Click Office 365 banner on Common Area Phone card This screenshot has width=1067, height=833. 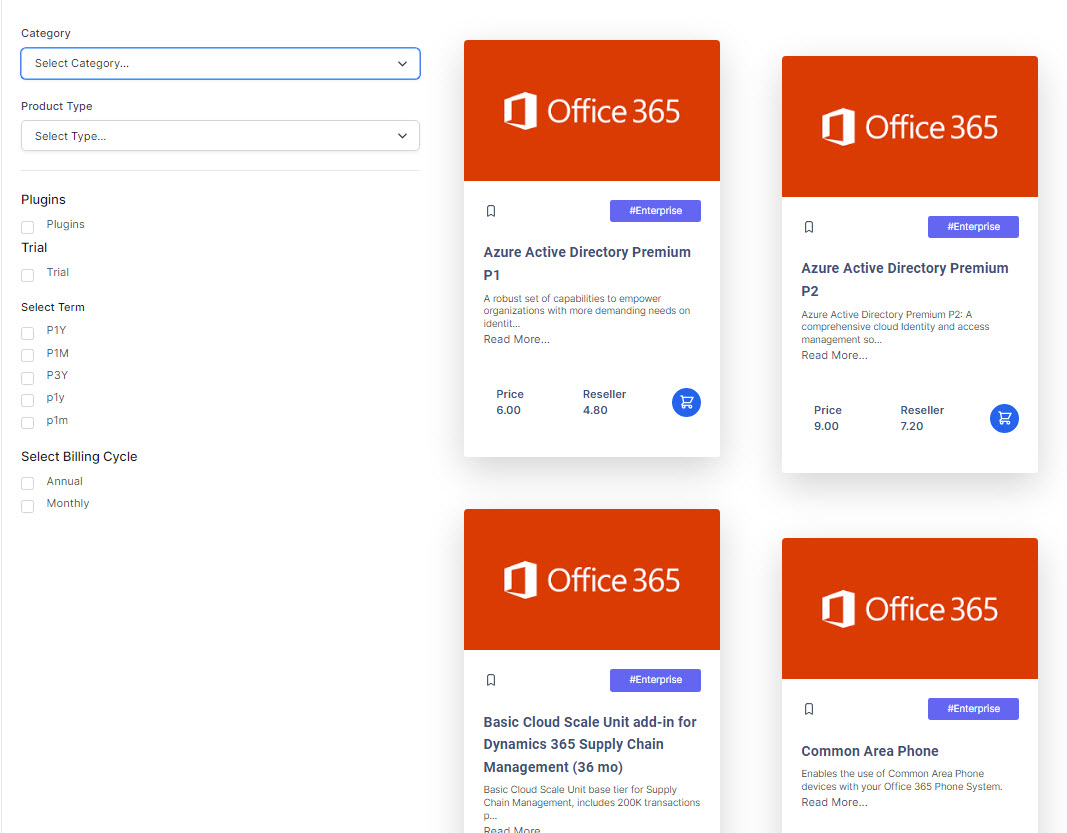pyautogui.click(x=909, y=608)
